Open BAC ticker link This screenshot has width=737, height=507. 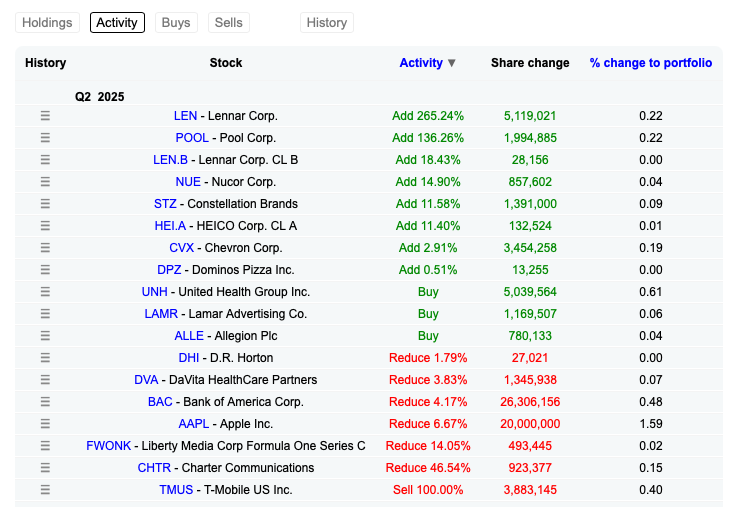click(x=160, y=402)
